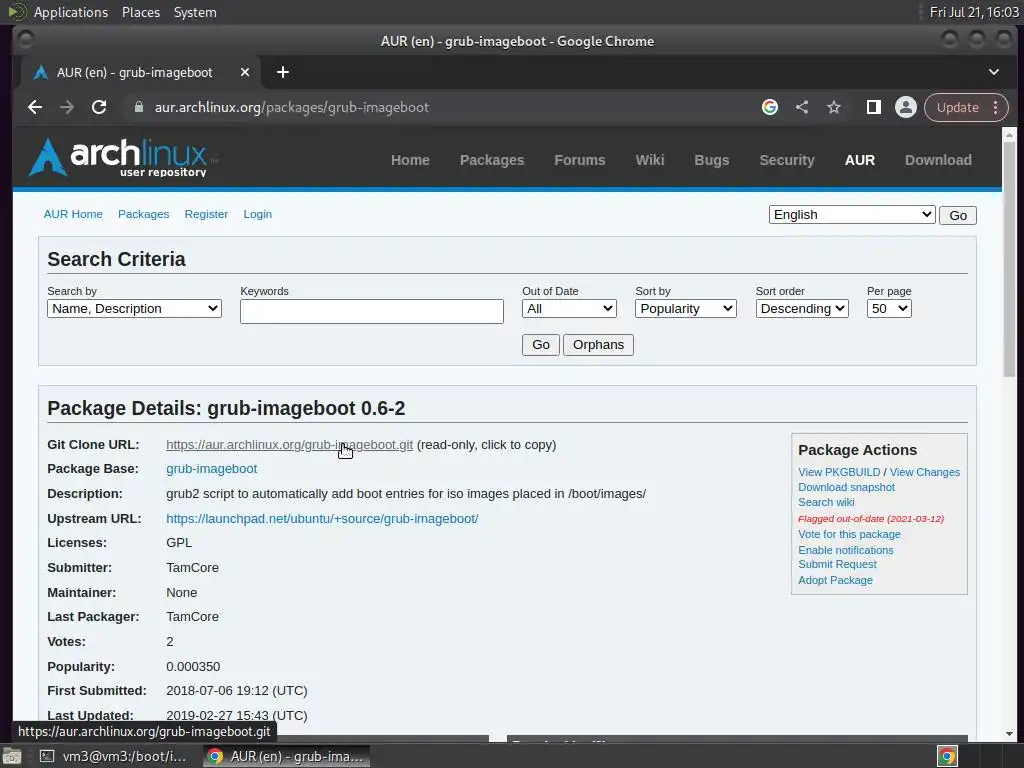This screenshot has height=768, width=1024.
Task: Go to Home in the Arch navigation
Action: tap(410, 160)
